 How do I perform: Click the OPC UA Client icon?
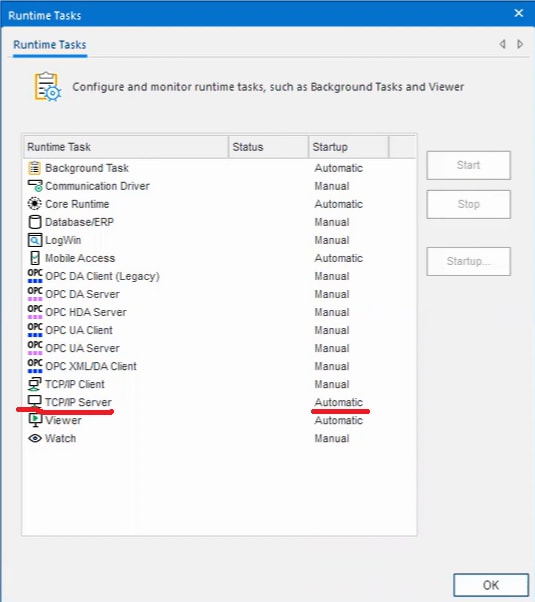(35, 330)
